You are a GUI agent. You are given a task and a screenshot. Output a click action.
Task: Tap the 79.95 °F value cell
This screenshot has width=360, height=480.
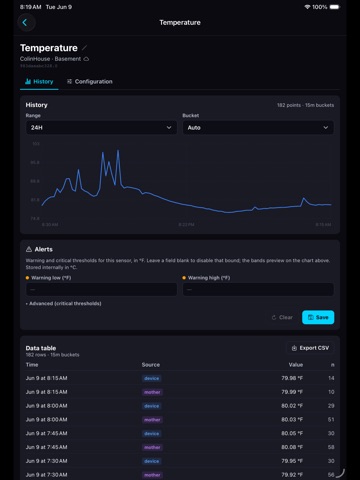tap(292, 461)
